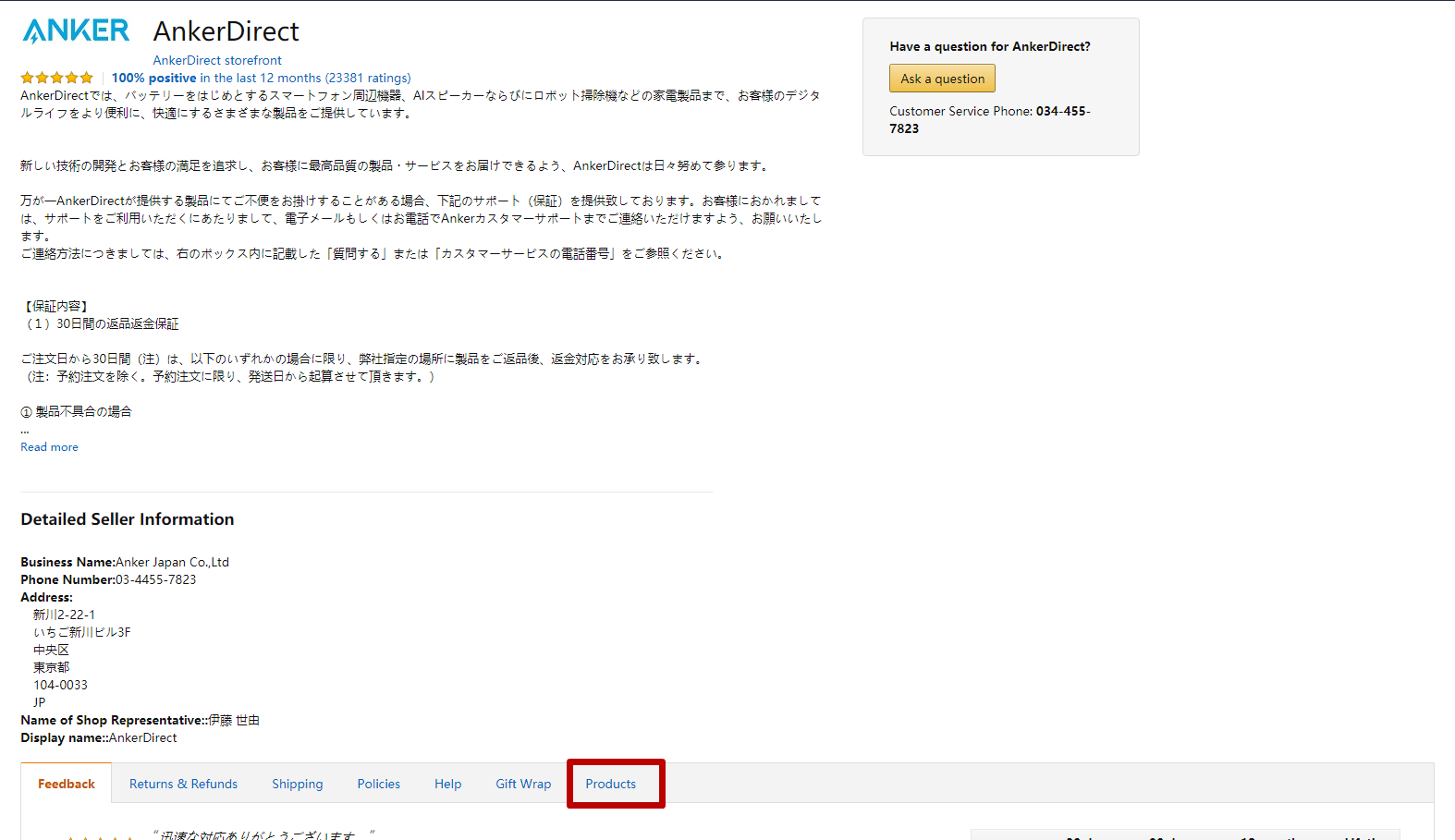1455x840 pixels.
Task: Click the 東京都 address line
Action: [52, 667]
